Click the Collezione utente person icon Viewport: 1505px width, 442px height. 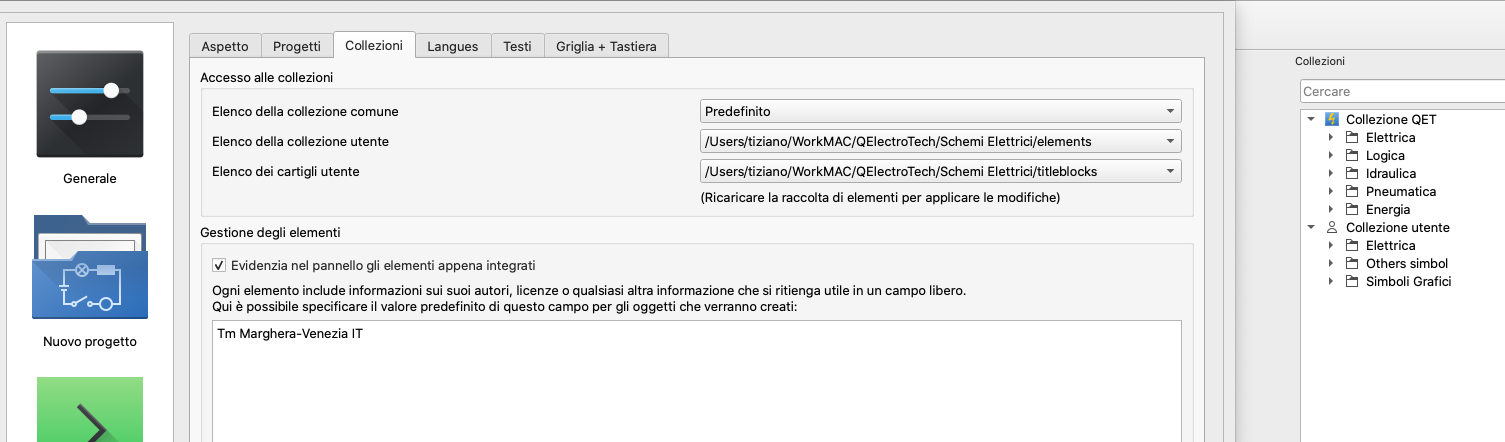coord(1331,227)
